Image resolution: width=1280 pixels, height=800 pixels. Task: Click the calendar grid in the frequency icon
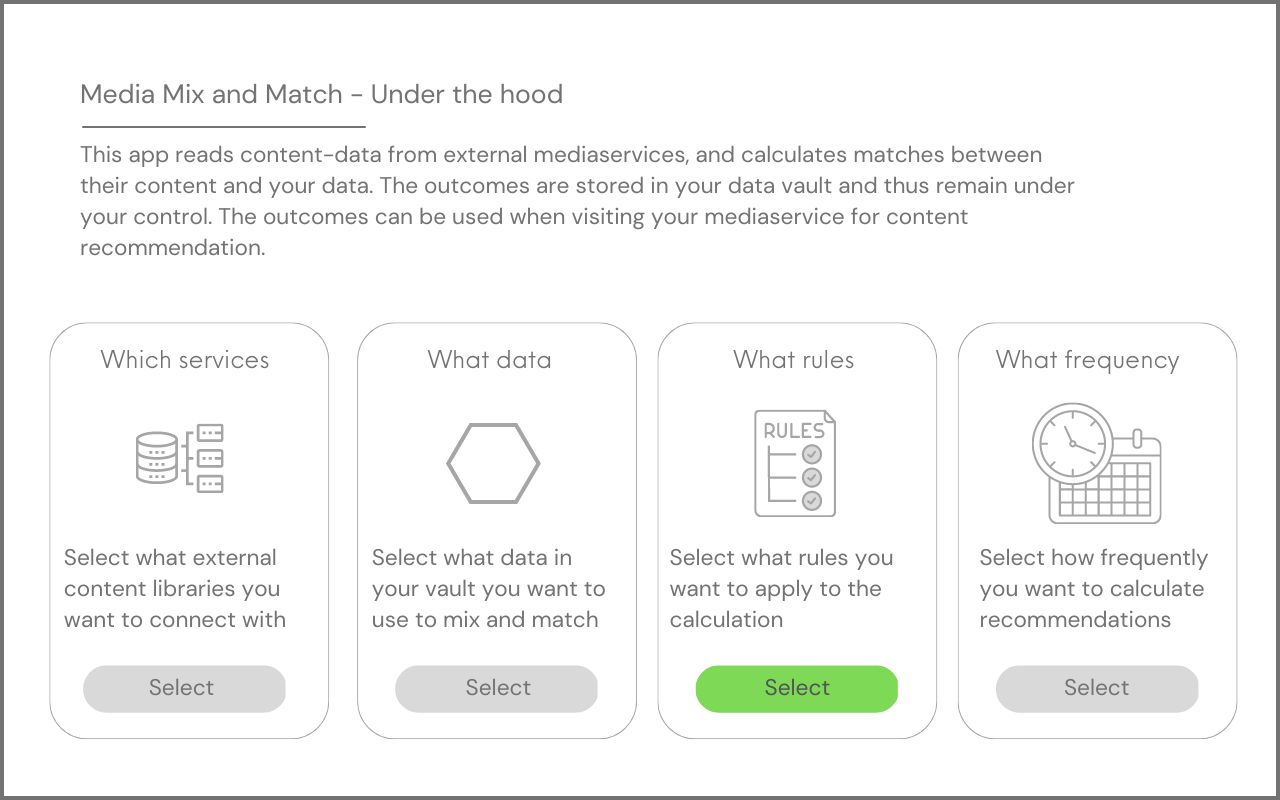pyautogui.click(x=1105, y=487)
